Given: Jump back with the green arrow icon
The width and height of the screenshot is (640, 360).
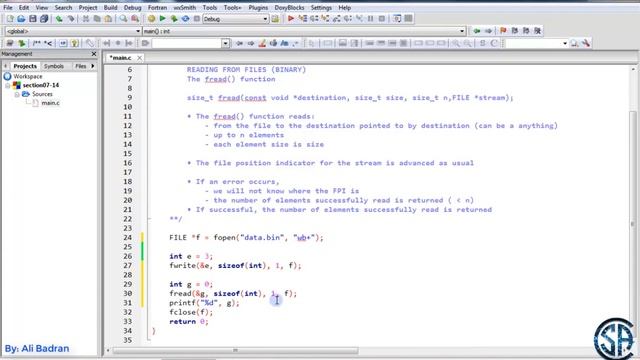Looking at the screenshot, I should point(477,31).
